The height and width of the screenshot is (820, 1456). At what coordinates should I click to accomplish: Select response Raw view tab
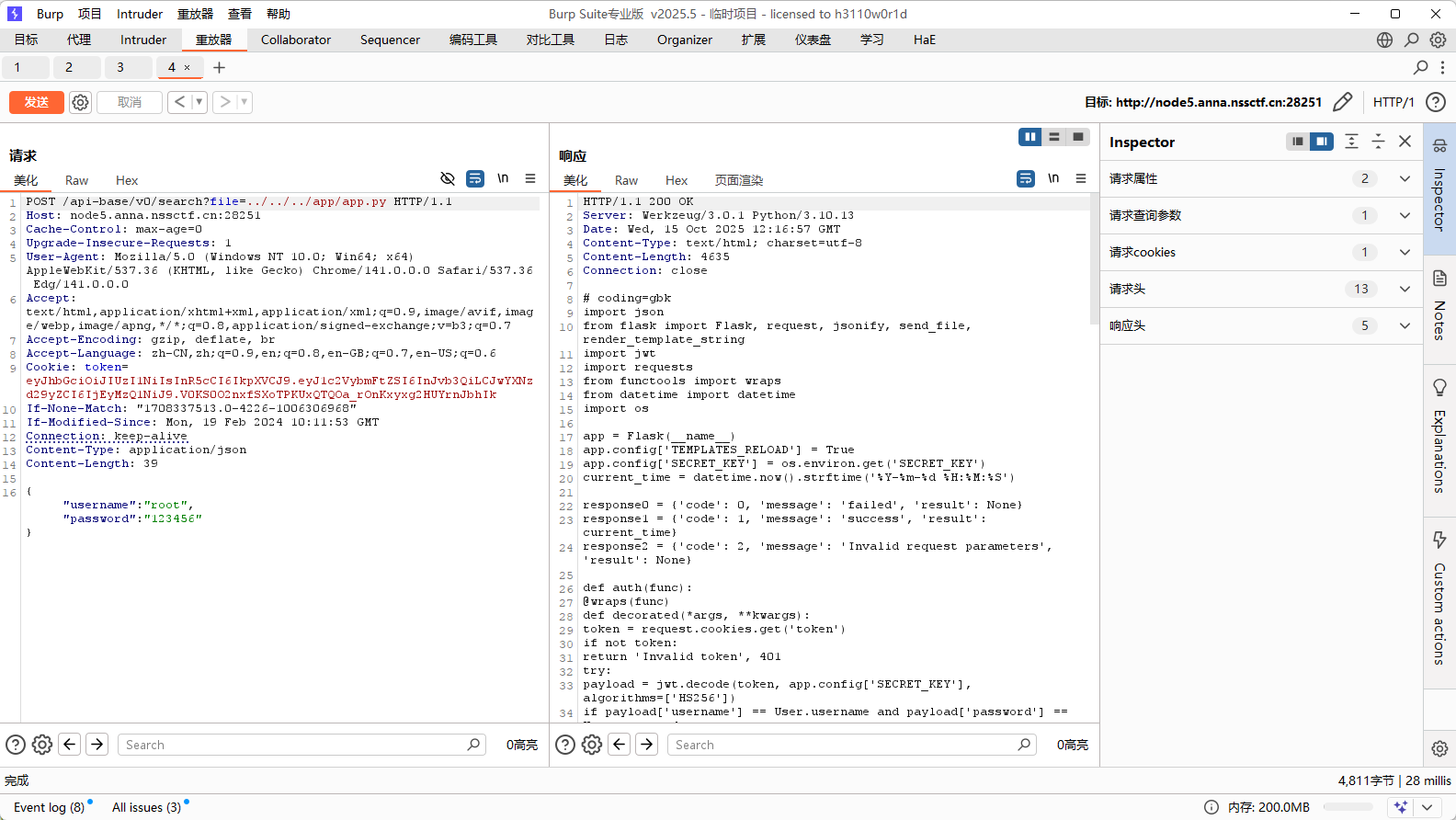[626, 180]
